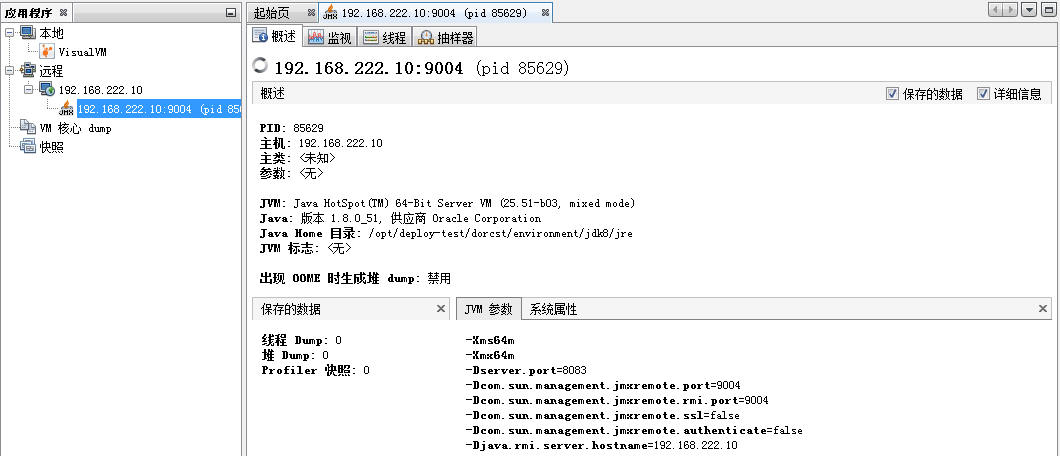The width and height of the screenshot is (1060, 456).
Task: Collapse the 本地 tree node
Action: 9,32
